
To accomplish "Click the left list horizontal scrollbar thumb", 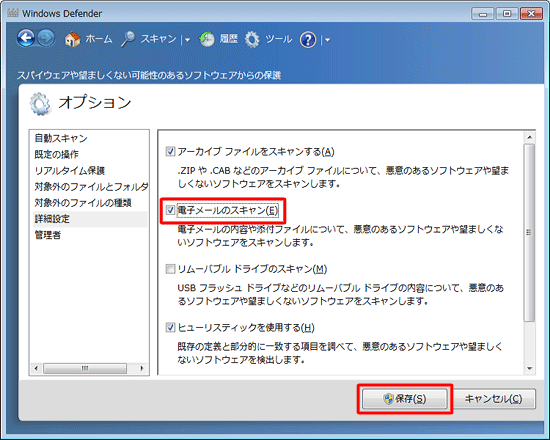I will [85, 368].
